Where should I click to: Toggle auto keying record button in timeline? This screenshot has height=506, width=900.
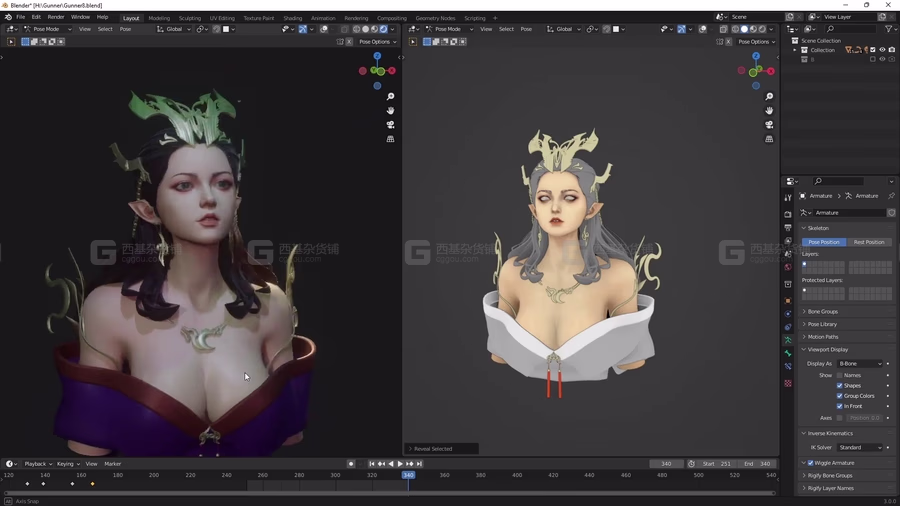point(351,464)
